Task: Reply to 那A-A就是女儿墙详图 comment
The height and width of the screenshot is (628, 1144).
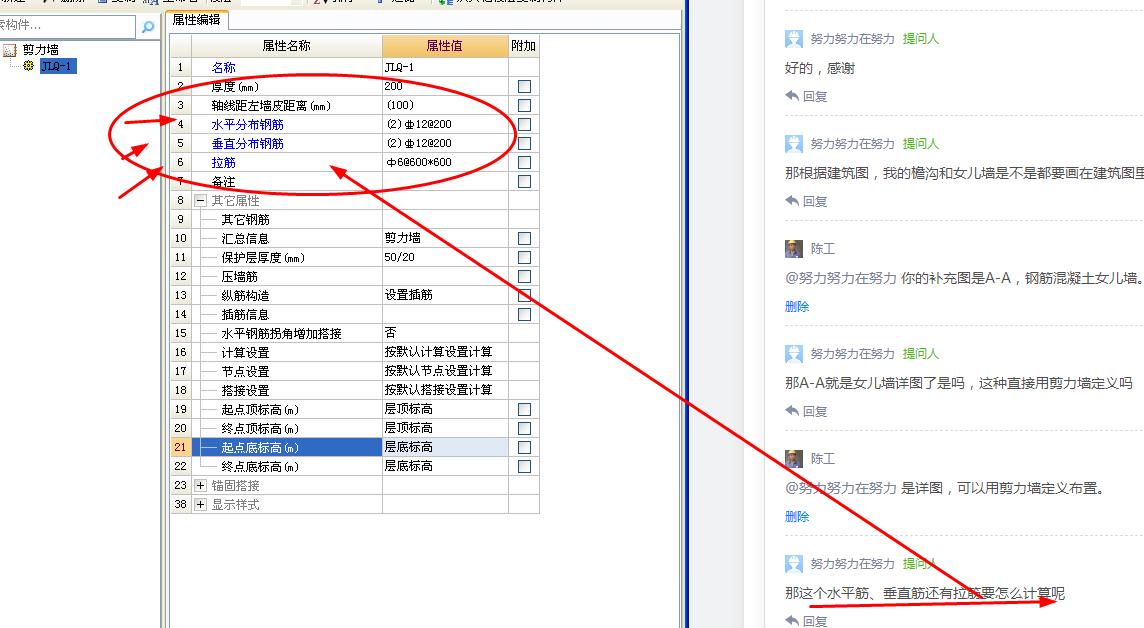Action: (x=806, y=411)
